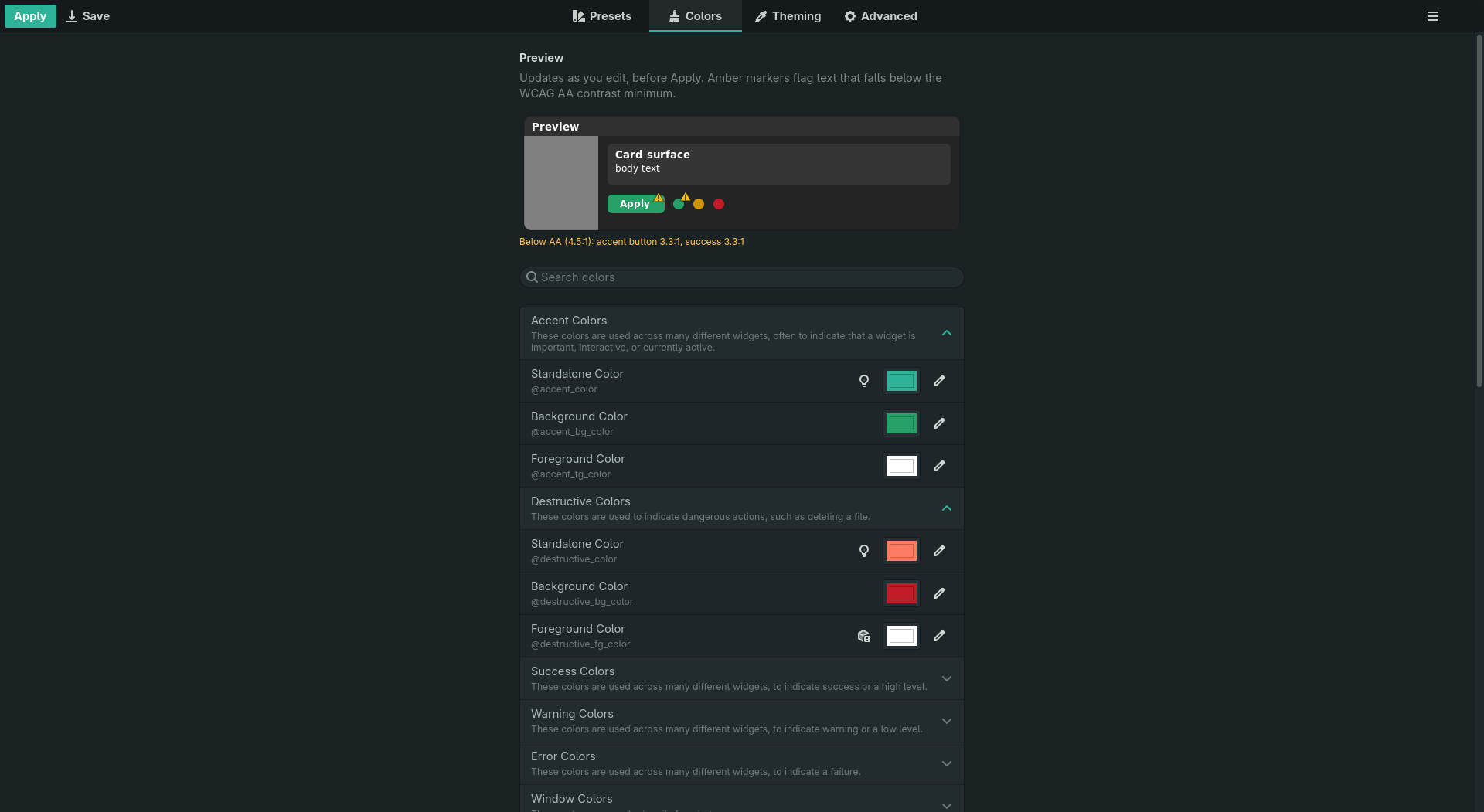This screenshot has height=812, width=1484.
Task: Switch to the Presets tab
Action: point(601,16)
